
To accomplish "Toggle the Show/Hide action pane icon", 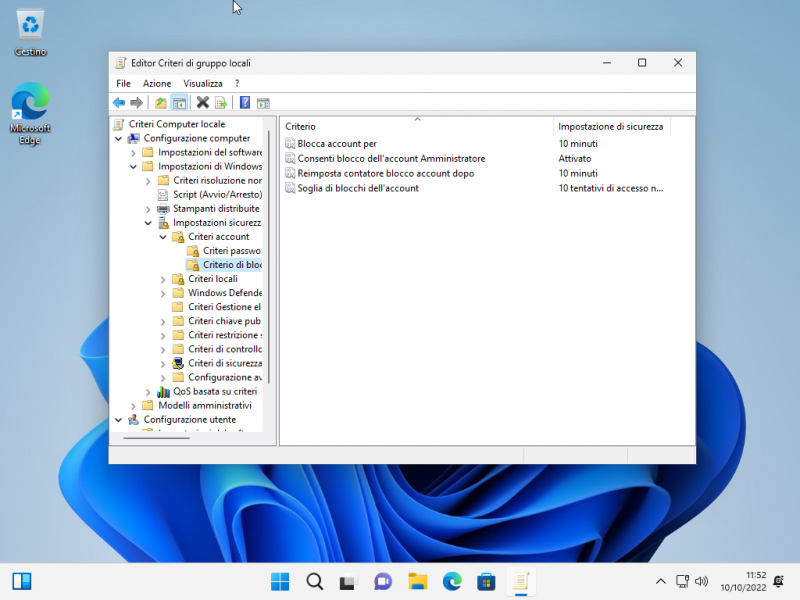I will 263,103.
